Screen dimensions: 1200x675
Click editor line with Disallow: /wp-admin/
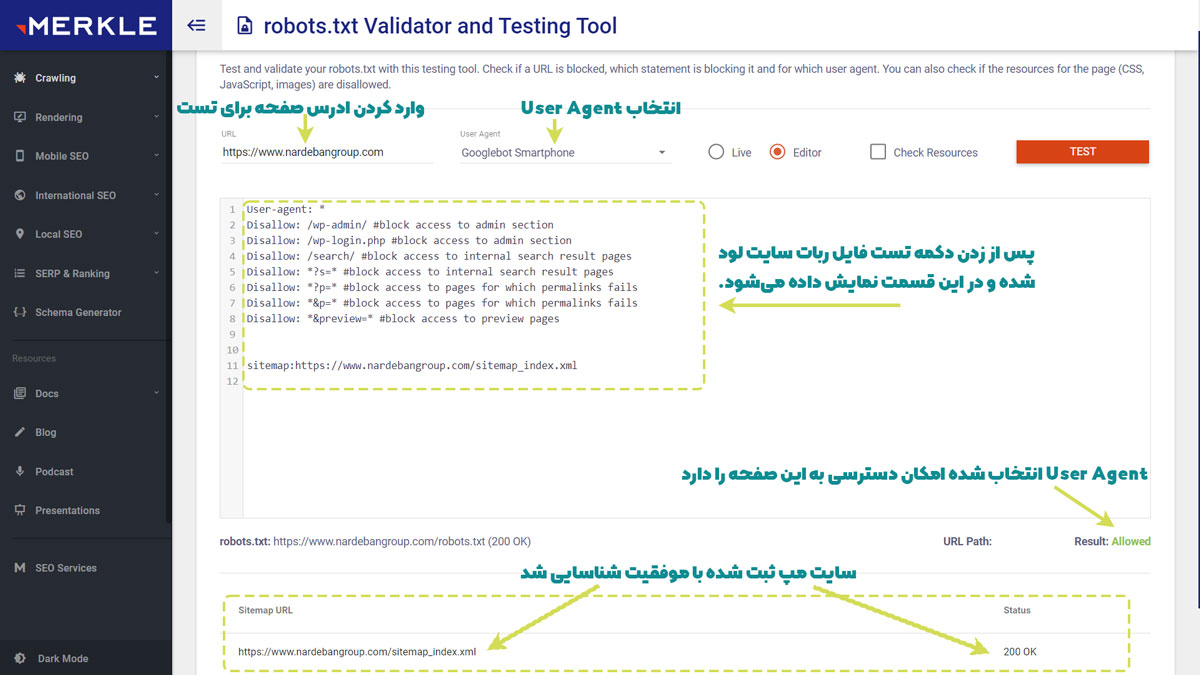point(400,225)
